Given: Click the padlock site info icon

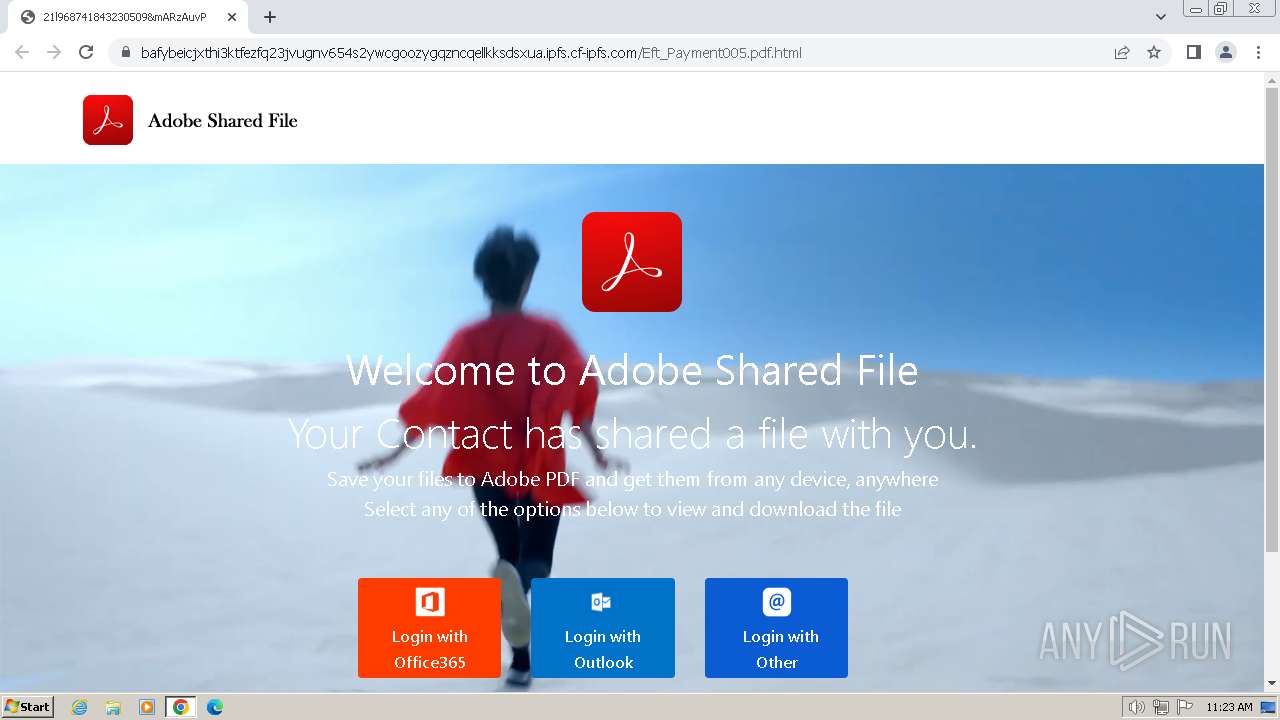Looking at the screenshot, I should [125, 53].
